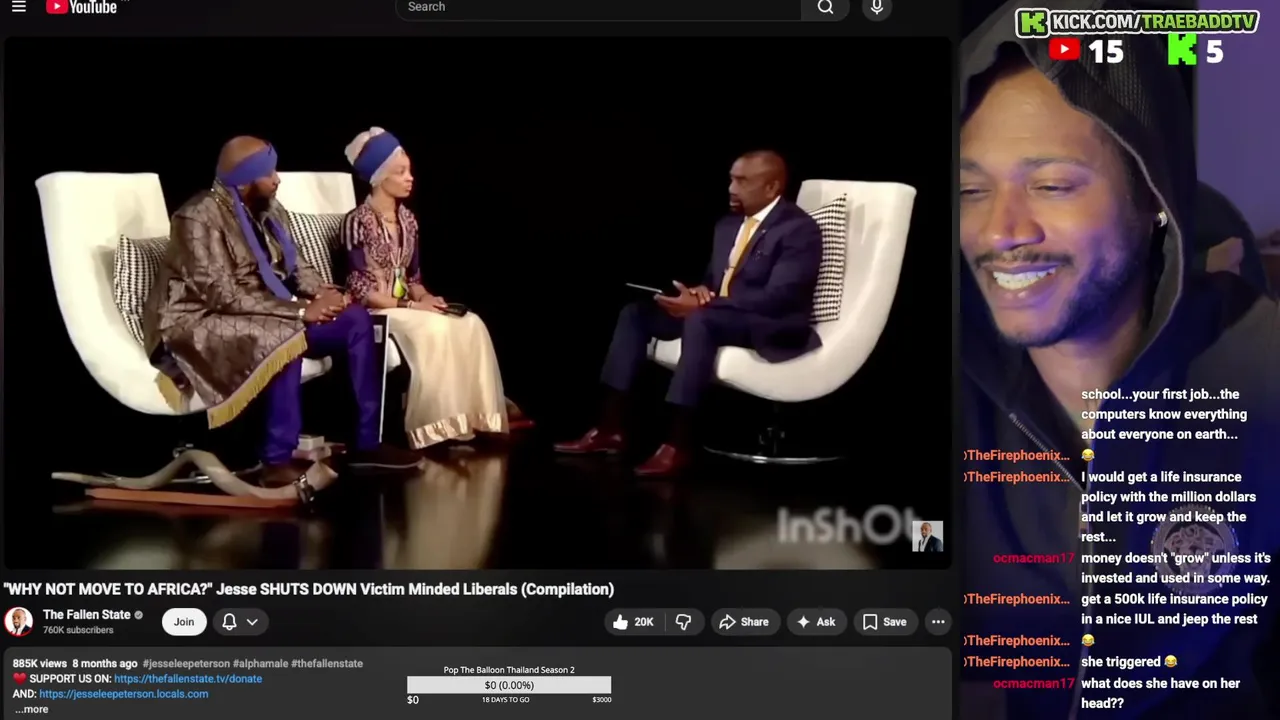Click the YouTube viewer count icon overlay
Viewport: 1280px width, 720px height.
(x=1064, y=50)
